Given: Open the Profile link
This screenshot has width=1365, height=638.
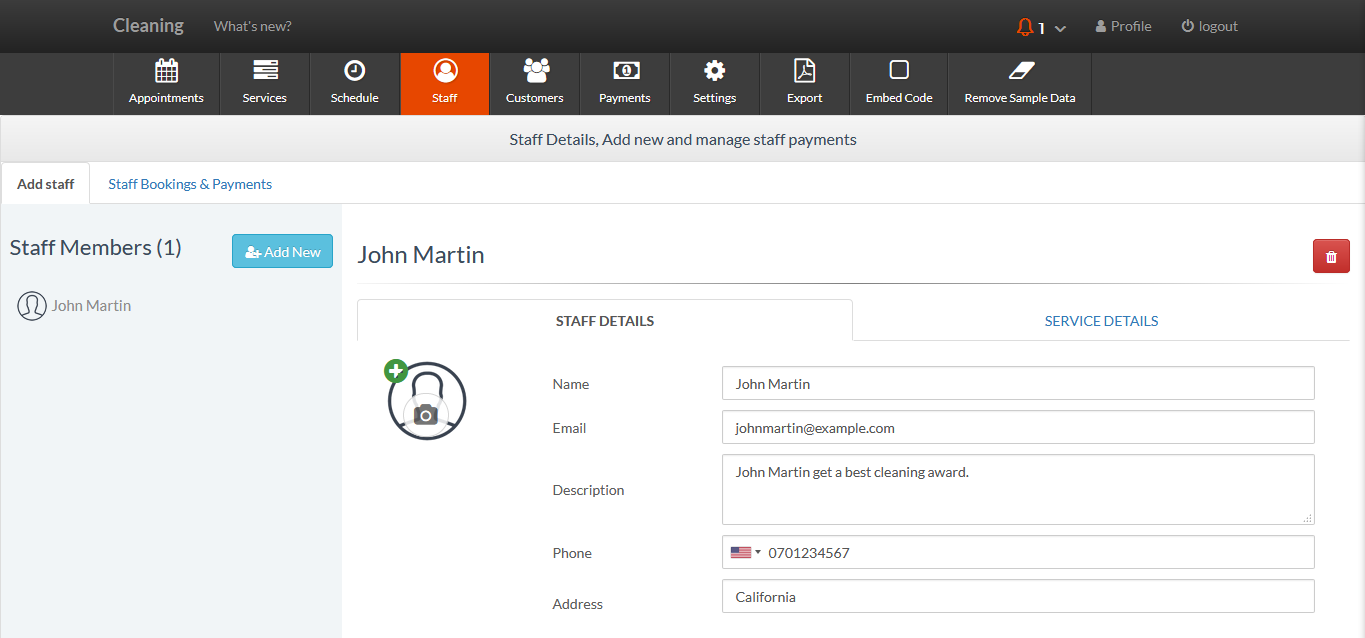Looking at the screenshot, I should [x=1123, y=26].
